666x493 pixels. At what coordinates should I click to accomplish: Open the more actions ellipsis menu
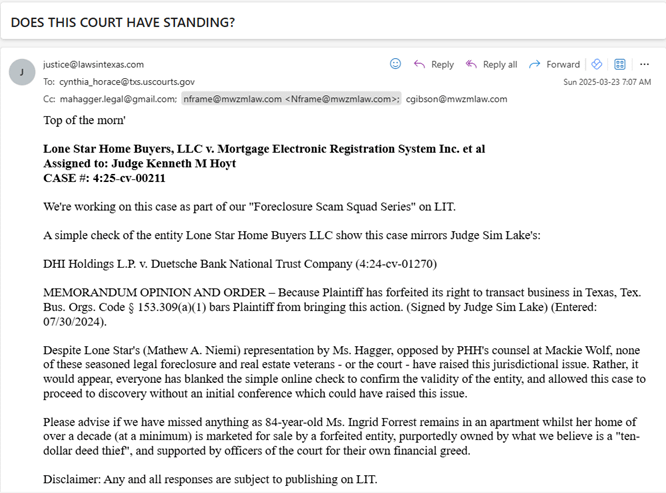point(644,64)
